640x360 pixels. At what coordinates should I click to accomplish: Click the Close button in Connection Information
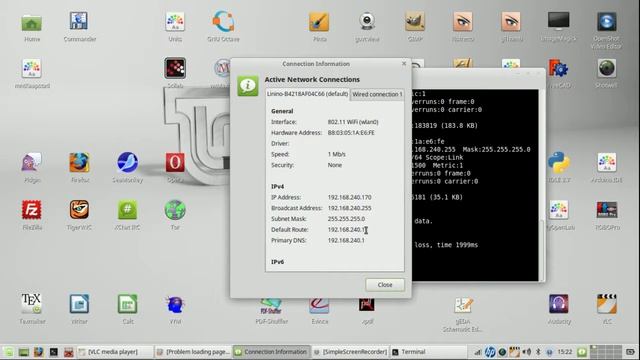pos(385,285)
